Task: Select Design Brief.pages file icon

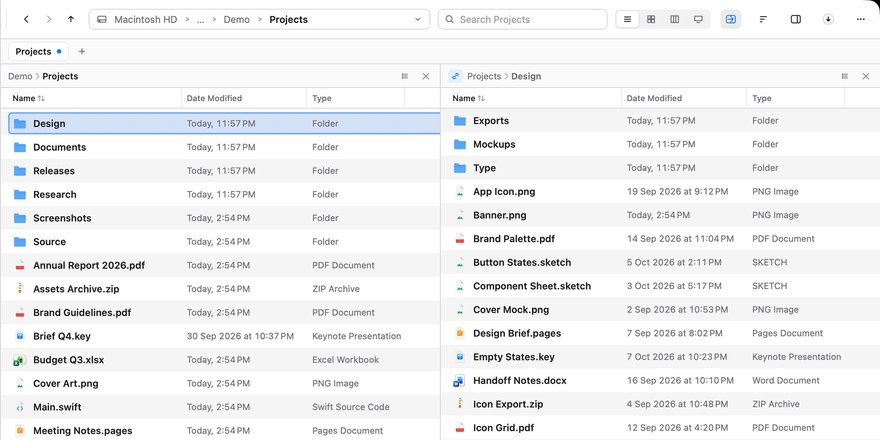Action: [460, 333]
